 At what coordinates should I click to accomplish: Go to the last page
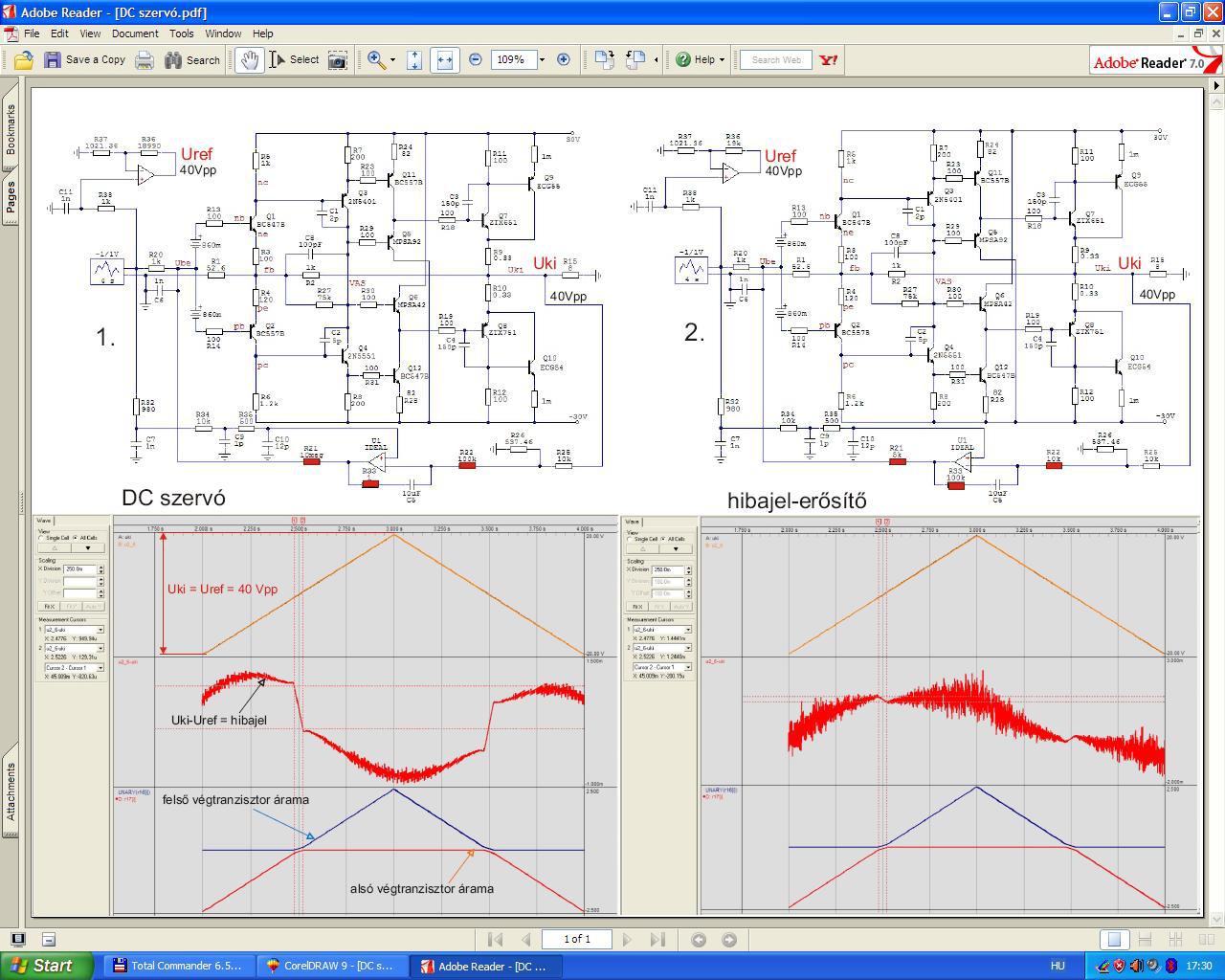pyautogui.click(x=657, y=940)
